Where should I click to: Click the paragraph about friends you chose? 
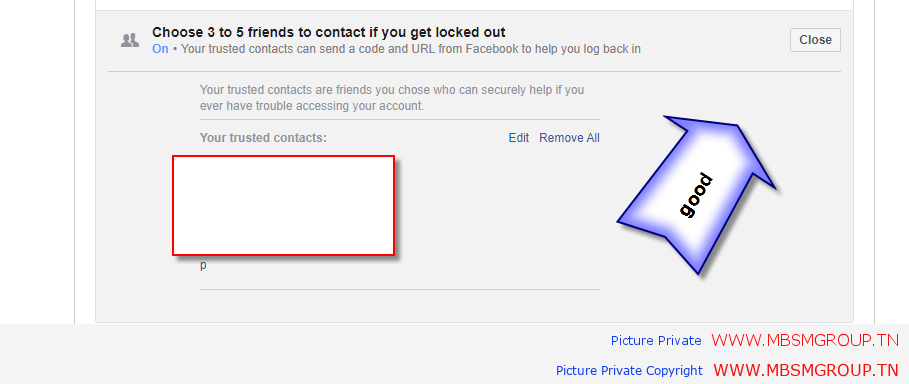point(392,99)
